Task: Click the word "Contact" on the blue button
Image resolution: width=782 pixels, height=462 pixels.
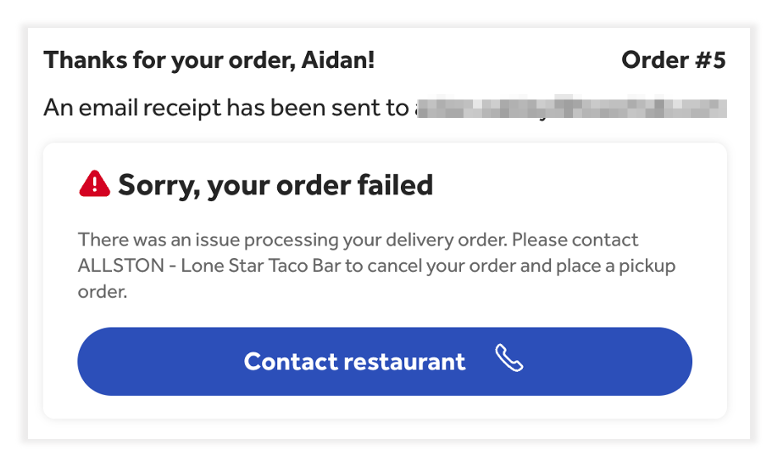Action: (290, 361)
